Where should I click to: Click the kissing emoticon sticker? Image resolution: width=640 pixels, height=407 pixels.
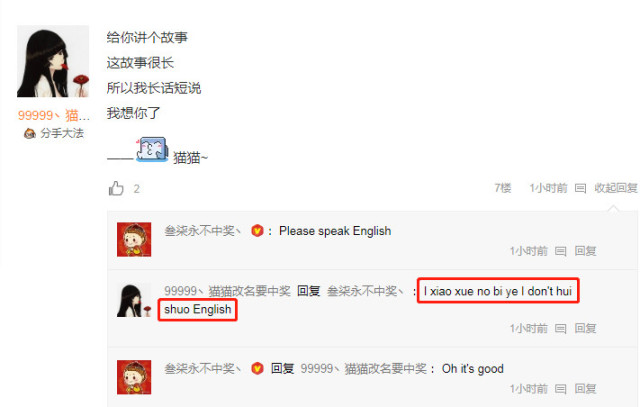[152, 149]
